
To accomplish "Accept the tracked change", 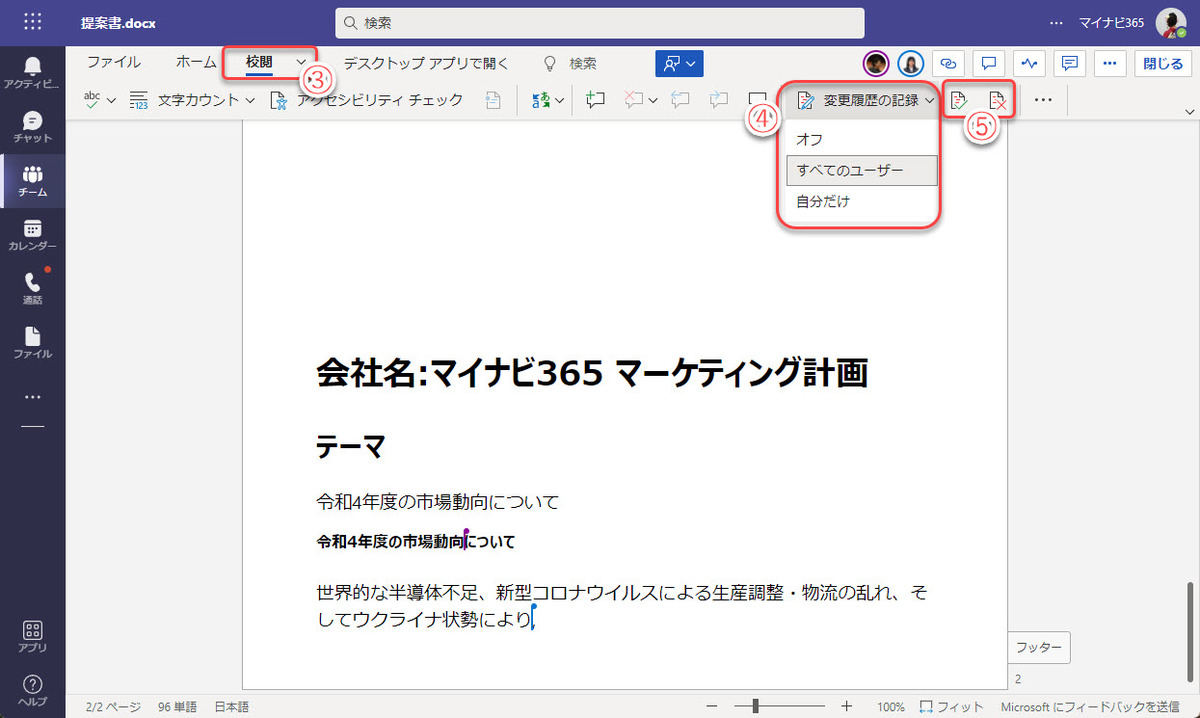I will [x=960, y=100].
